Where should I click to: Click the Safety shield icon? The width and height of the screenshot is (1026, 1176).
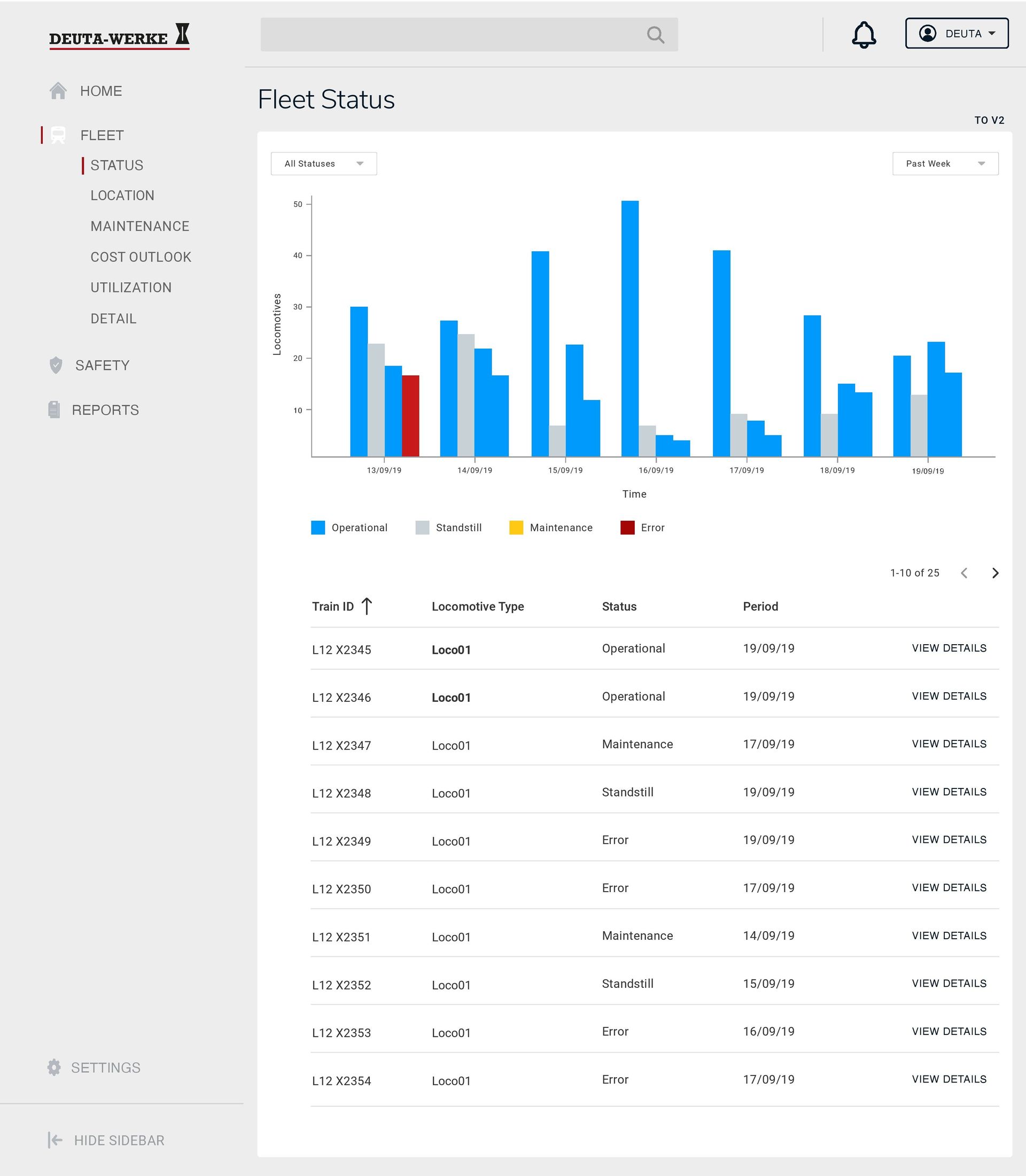pyautogui.click(x=56, y=365)
